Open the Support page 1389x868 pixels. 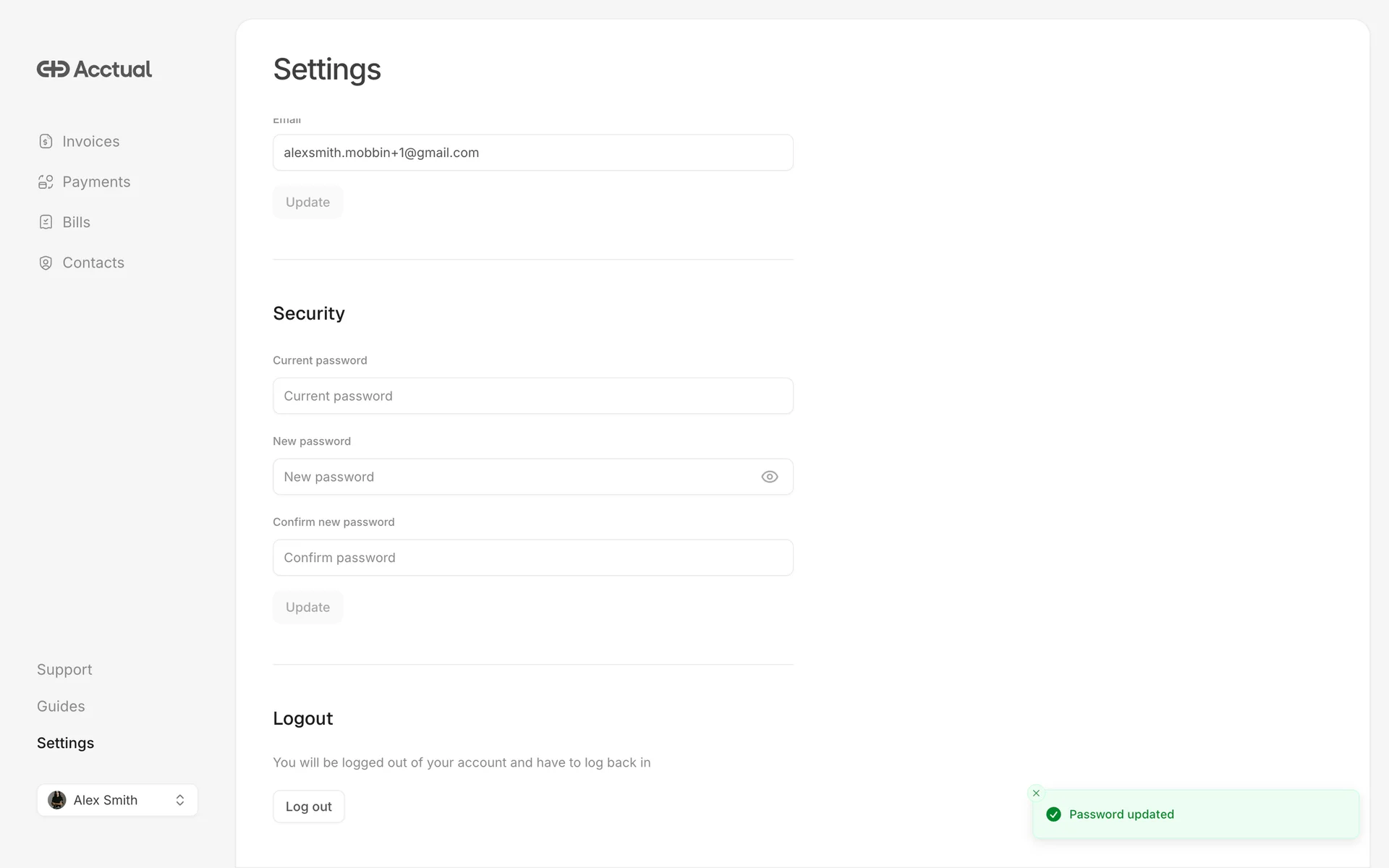click(64, 670)
